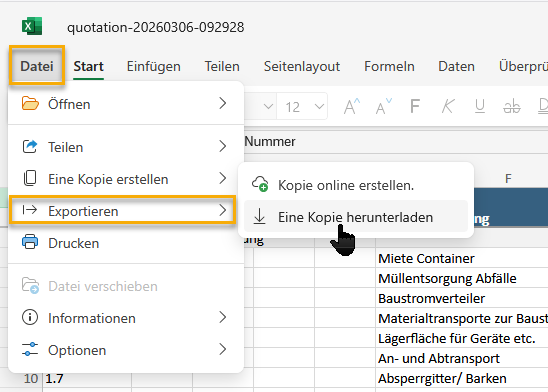Viewport: 548px width, 392px height.
Task: Select row 10 header
Action: [x=30, y=378]
